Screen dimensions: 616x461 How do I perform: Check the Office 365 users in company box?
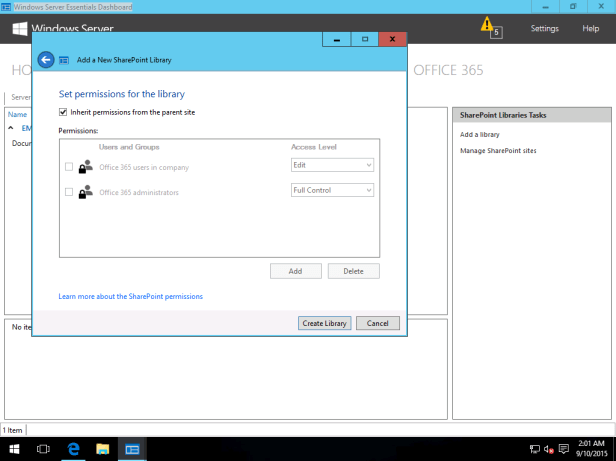[x=69, y=166]
